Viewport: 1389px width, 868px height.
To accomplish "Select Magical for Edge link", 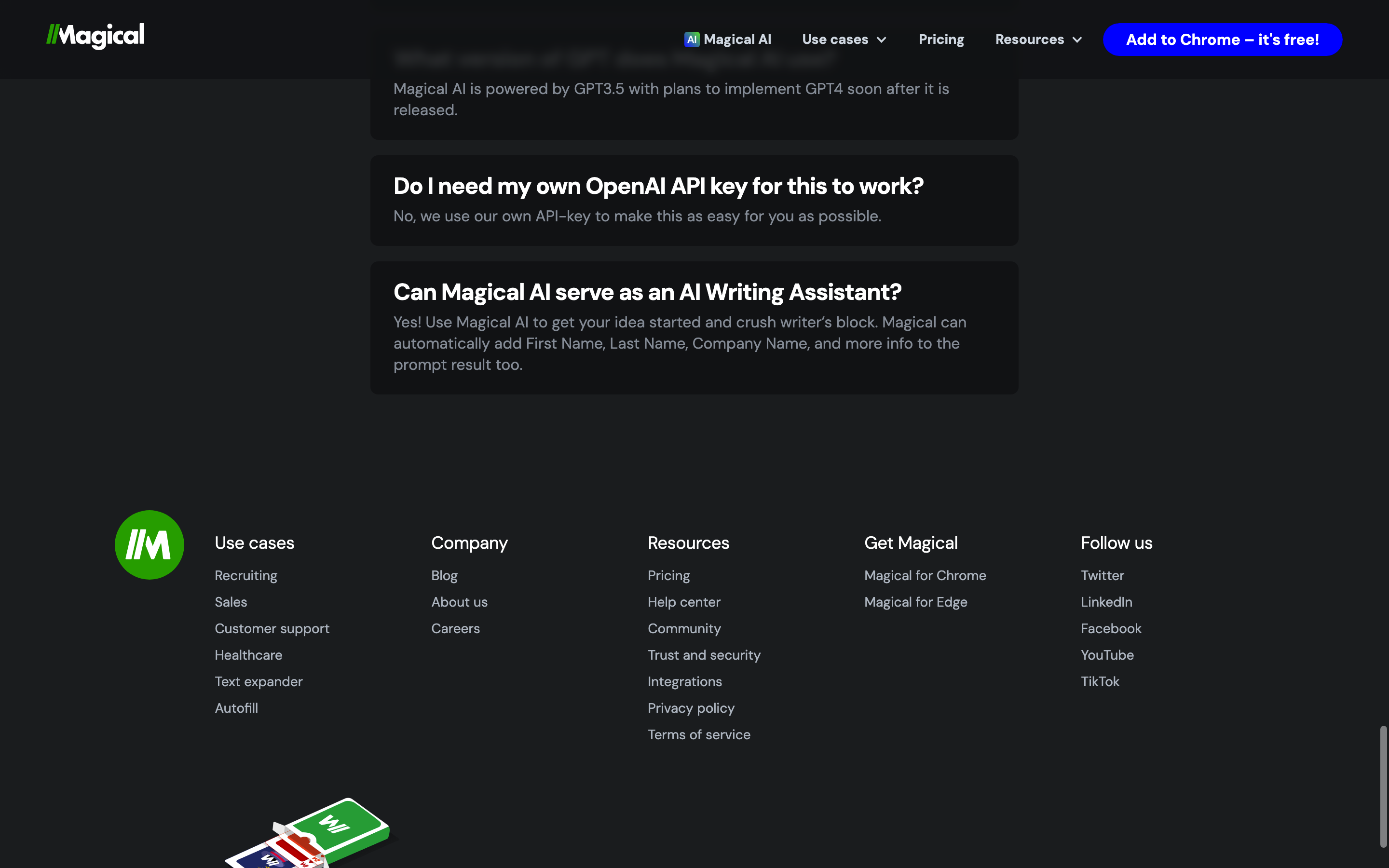I will (x=915, y=602).
